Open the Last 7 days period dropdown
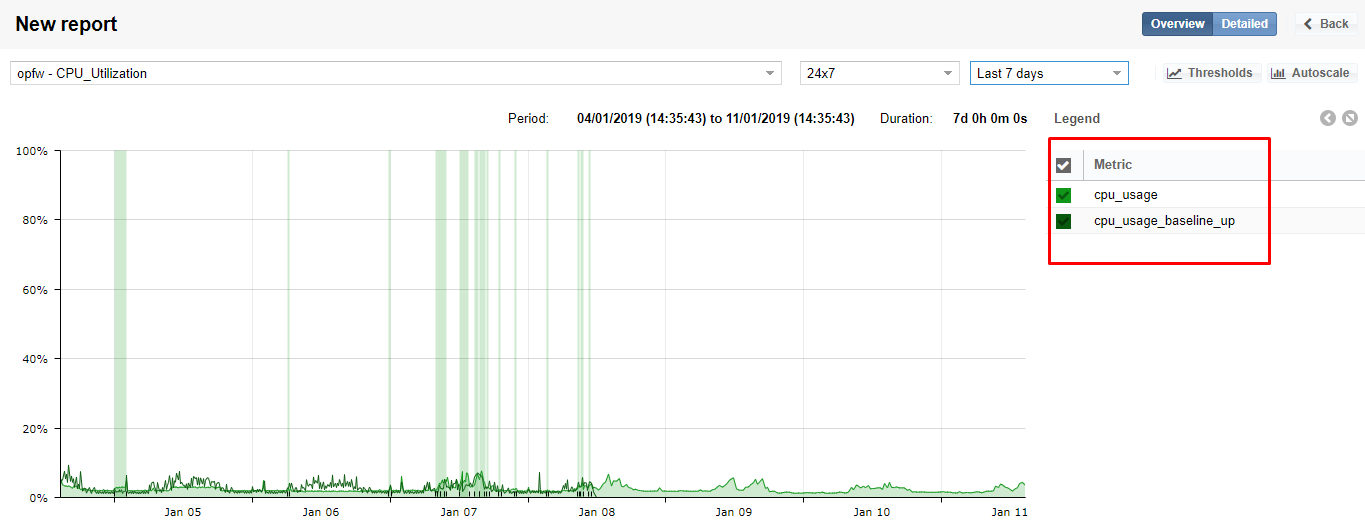This screenshot has height=532, width=1365. point(1049,73)
